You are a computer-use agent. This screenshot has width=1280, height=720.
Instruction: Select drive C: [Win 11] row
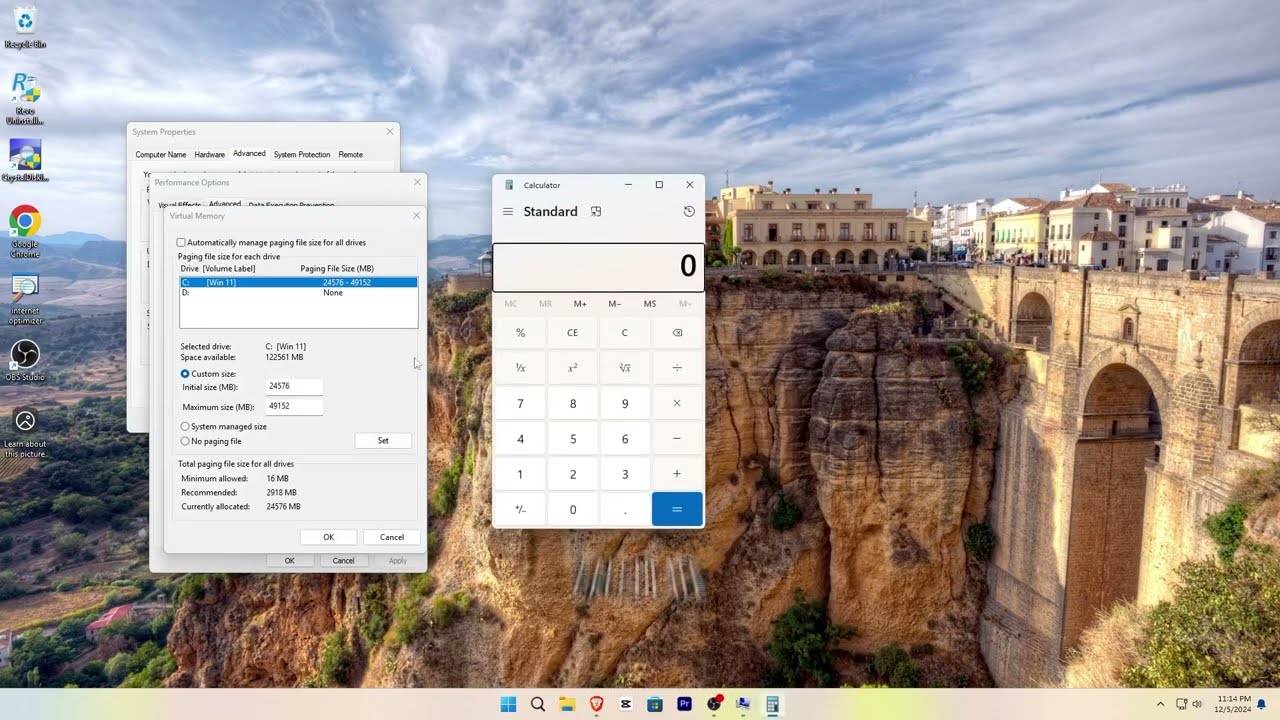(x=298, y=283)
